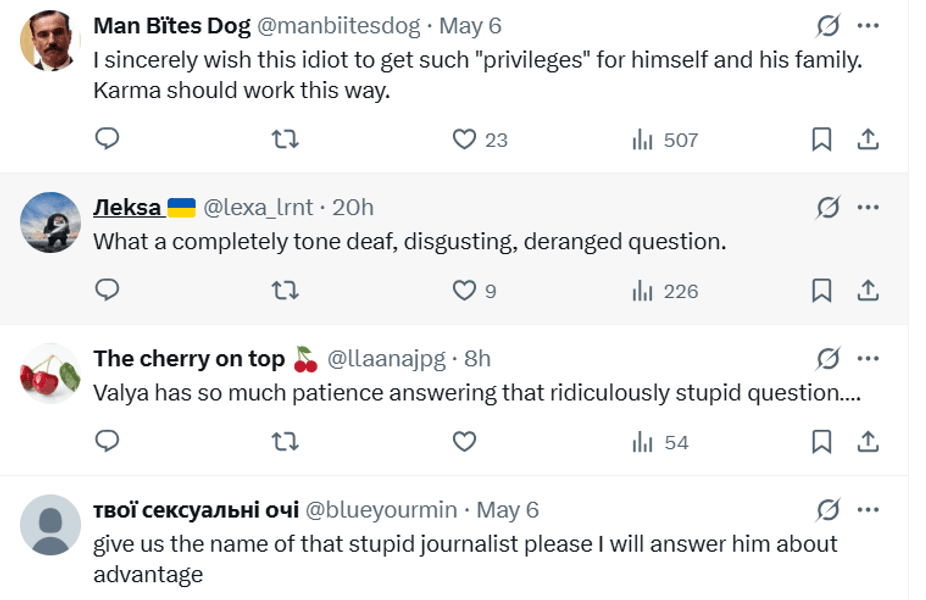Open more menu on Лекса's tweet
The height and width of the screenshot is (600, 926).
click(868, 207)
